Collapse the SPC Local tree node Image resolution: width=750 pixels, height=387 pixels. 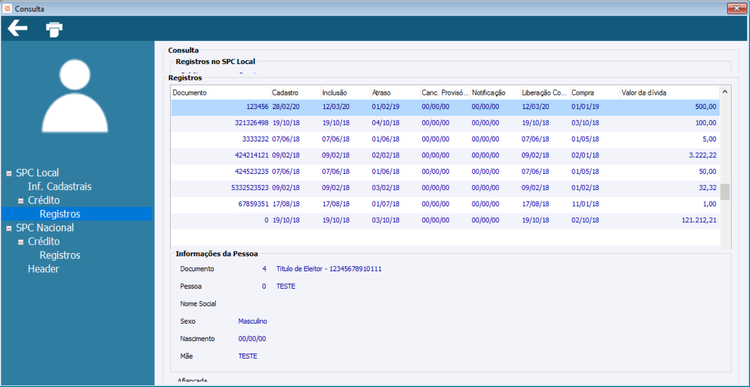tap(9, 174)
